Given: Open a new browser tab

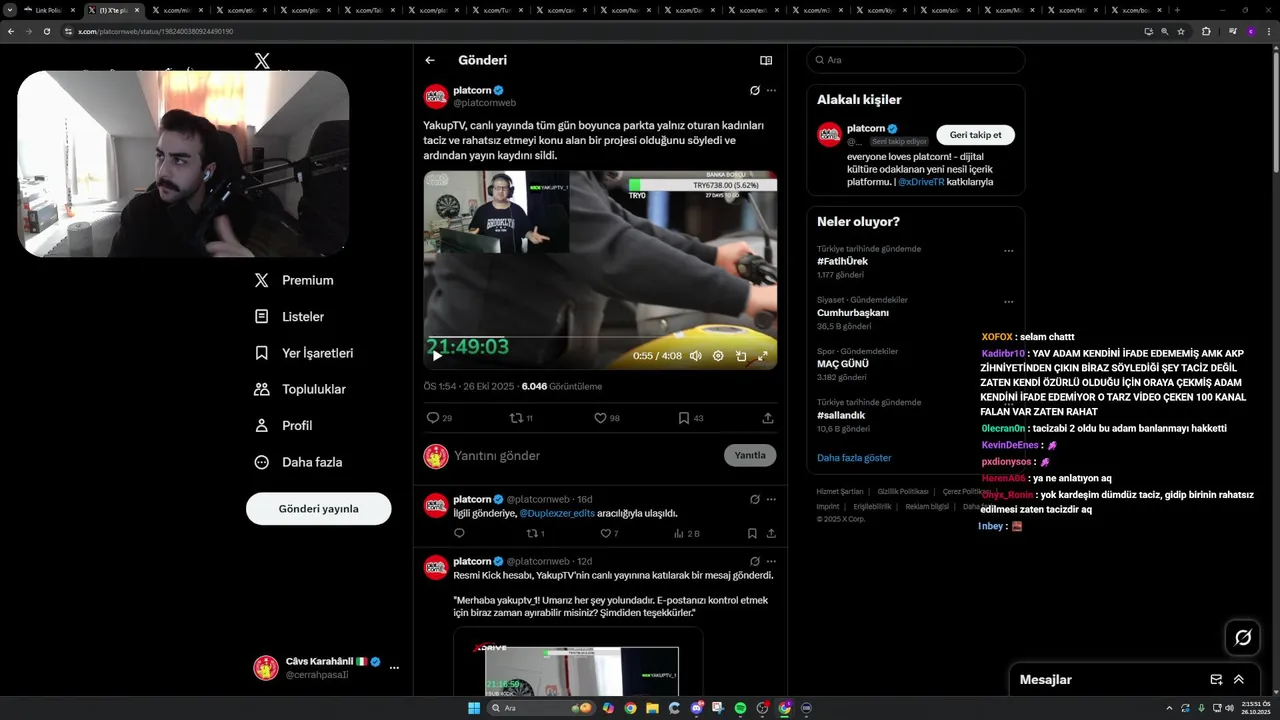Looking at the screenshot, I should coord(1177,10).
